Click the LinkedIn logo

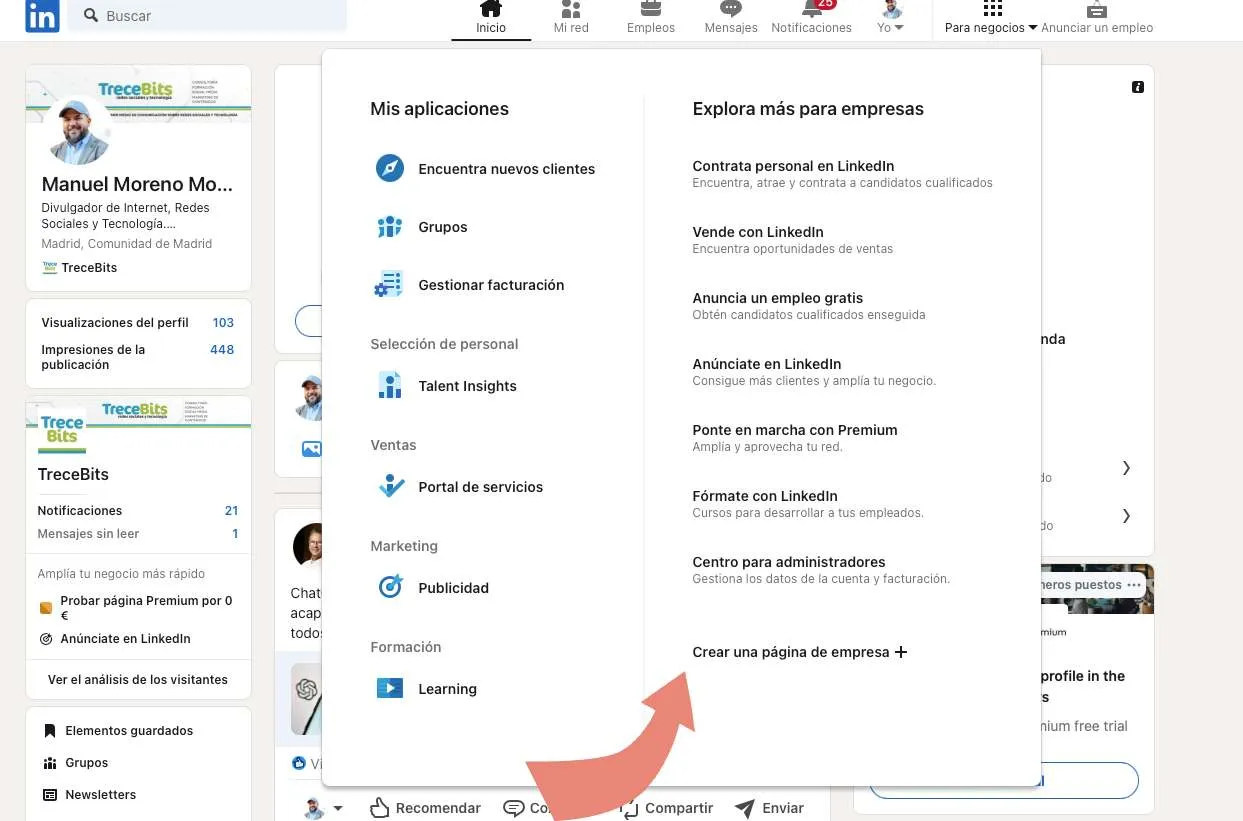pyautogui.click(x=41, y=16)
